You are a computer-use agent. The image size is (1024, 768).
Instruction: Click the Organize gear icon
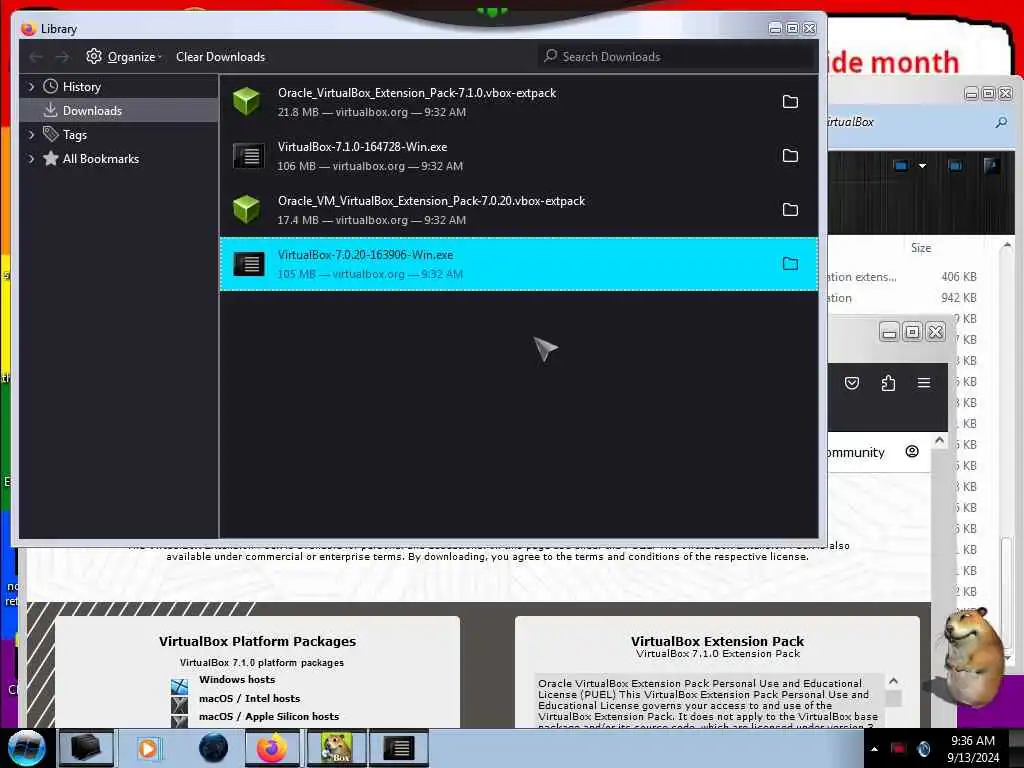(94, 56)
